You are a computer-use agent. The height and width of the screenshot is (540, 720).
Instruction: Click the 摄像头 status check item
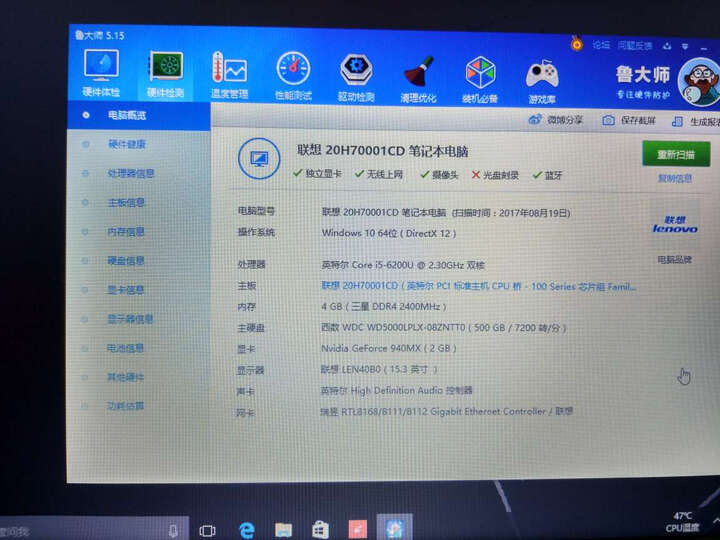pos(439,174)
